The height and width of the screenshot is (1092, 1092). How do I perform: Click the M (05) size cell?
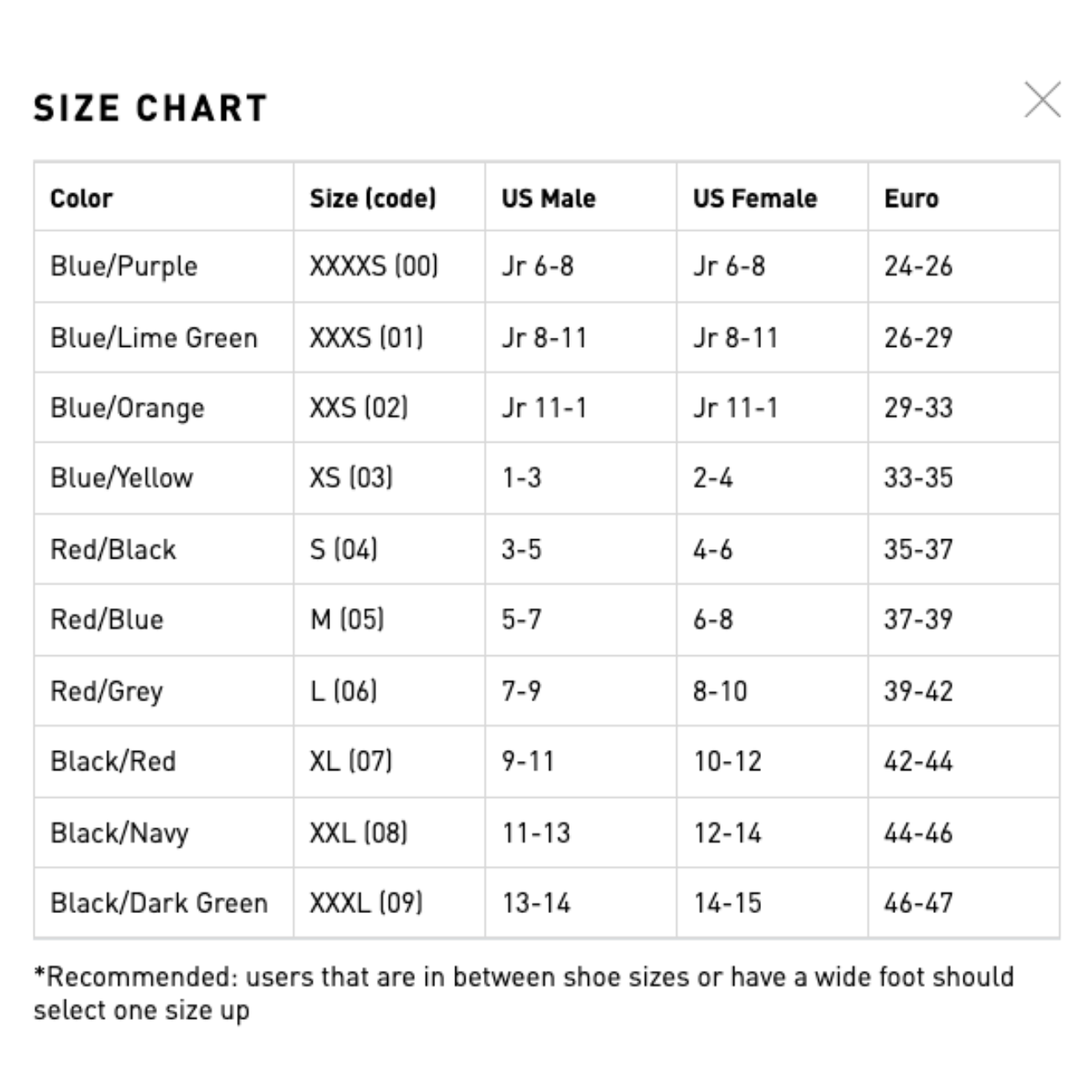pyautogui.click(x=347, y=620)
